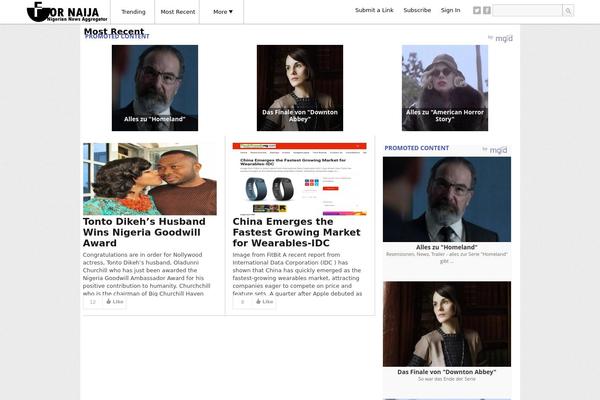Open the Trending tab
The height and width of the screenshot is (400, 600).
tap(133, 12)
